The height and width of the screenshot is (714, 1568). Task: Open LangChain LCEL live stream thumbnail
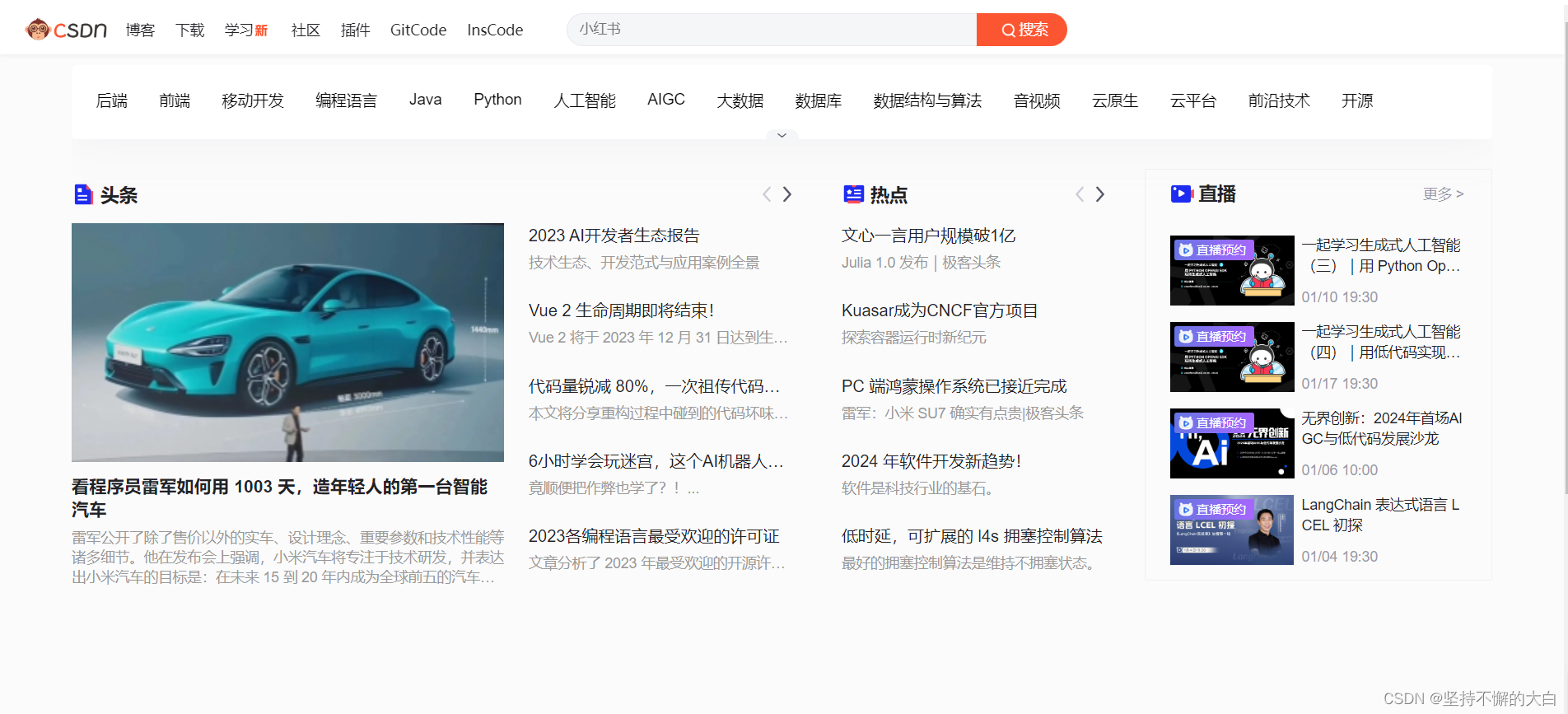pyautogui.click(x=1232, y=530)
